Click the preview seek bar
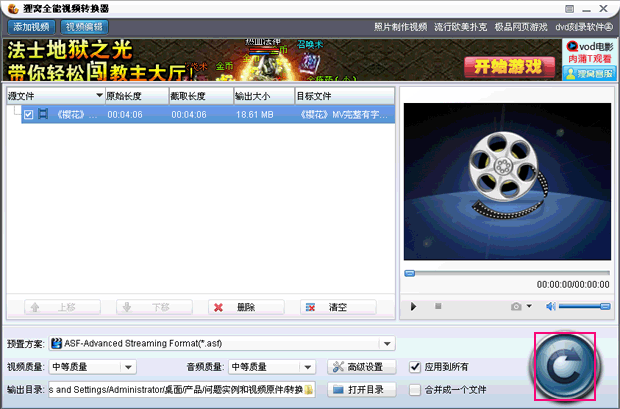This screenshot has height=409, width=620. point(507,273)
